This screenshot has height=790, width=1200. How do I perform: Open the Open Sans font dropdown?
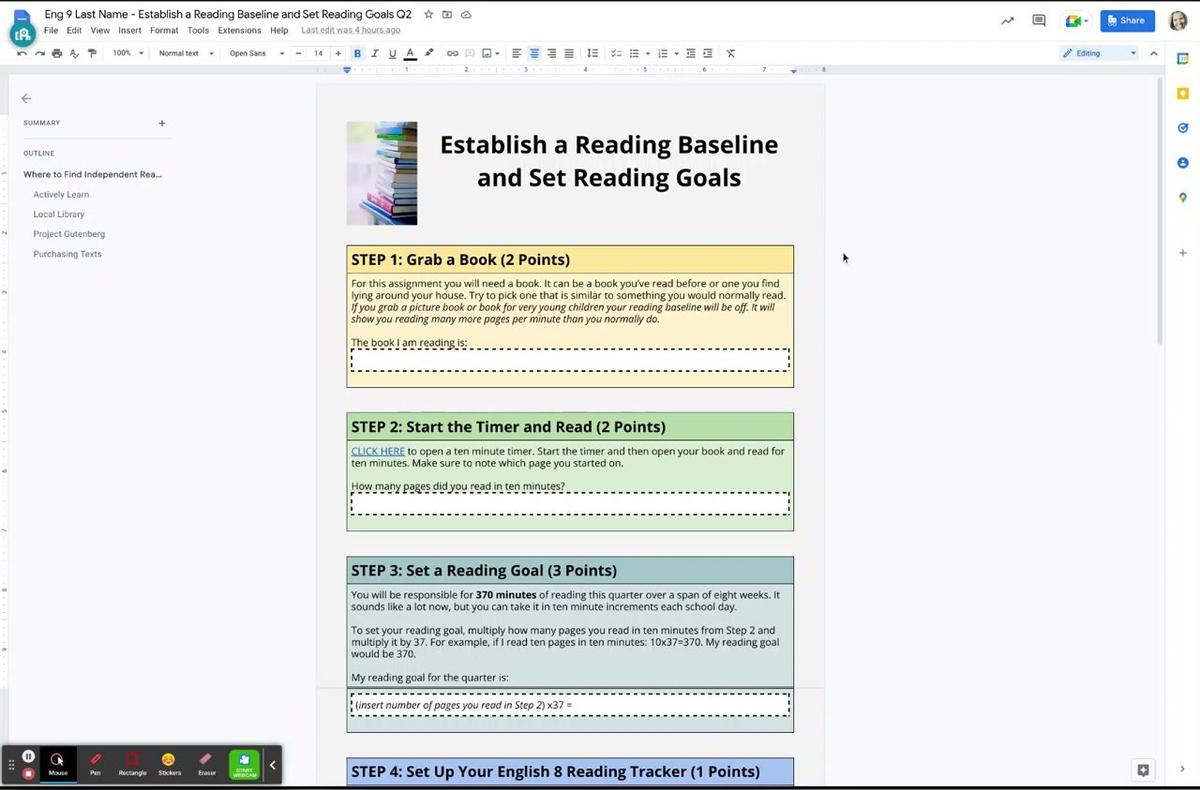tap(257, 53)
